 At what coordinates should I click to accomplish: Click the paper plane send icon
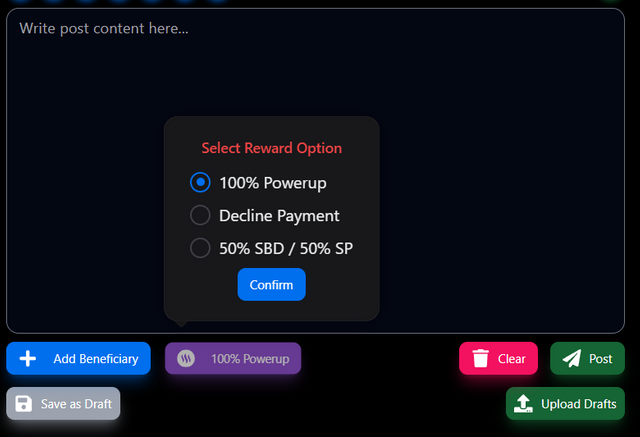(571, 359)
